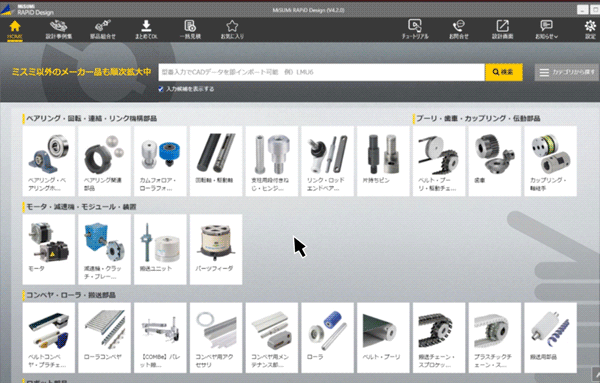This screenshot has height=383, width=600.
Task: Go to the HOME tab
Action: pos(15,30)
